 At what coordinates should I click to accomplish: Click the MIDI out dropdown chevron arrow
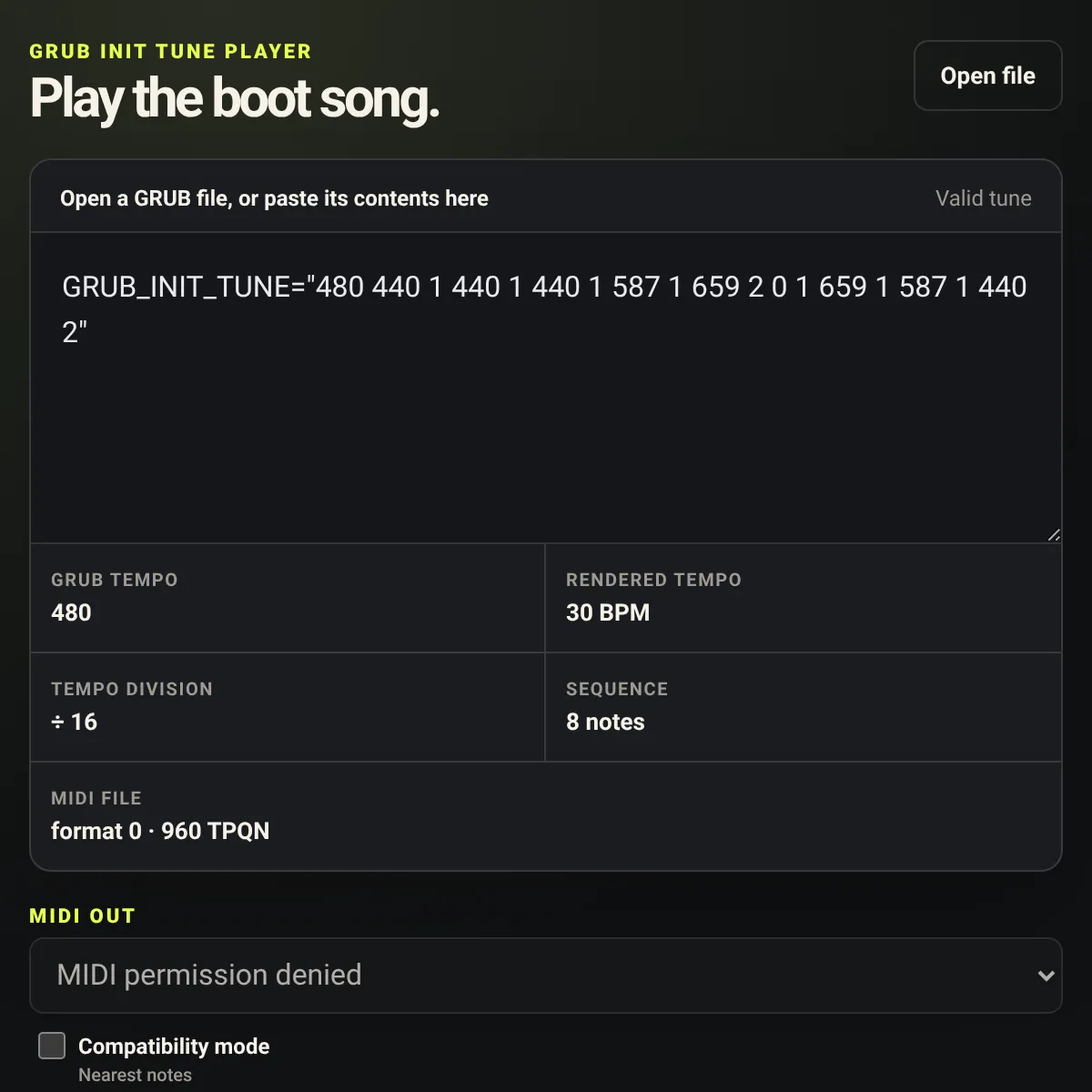(1046, 976)
